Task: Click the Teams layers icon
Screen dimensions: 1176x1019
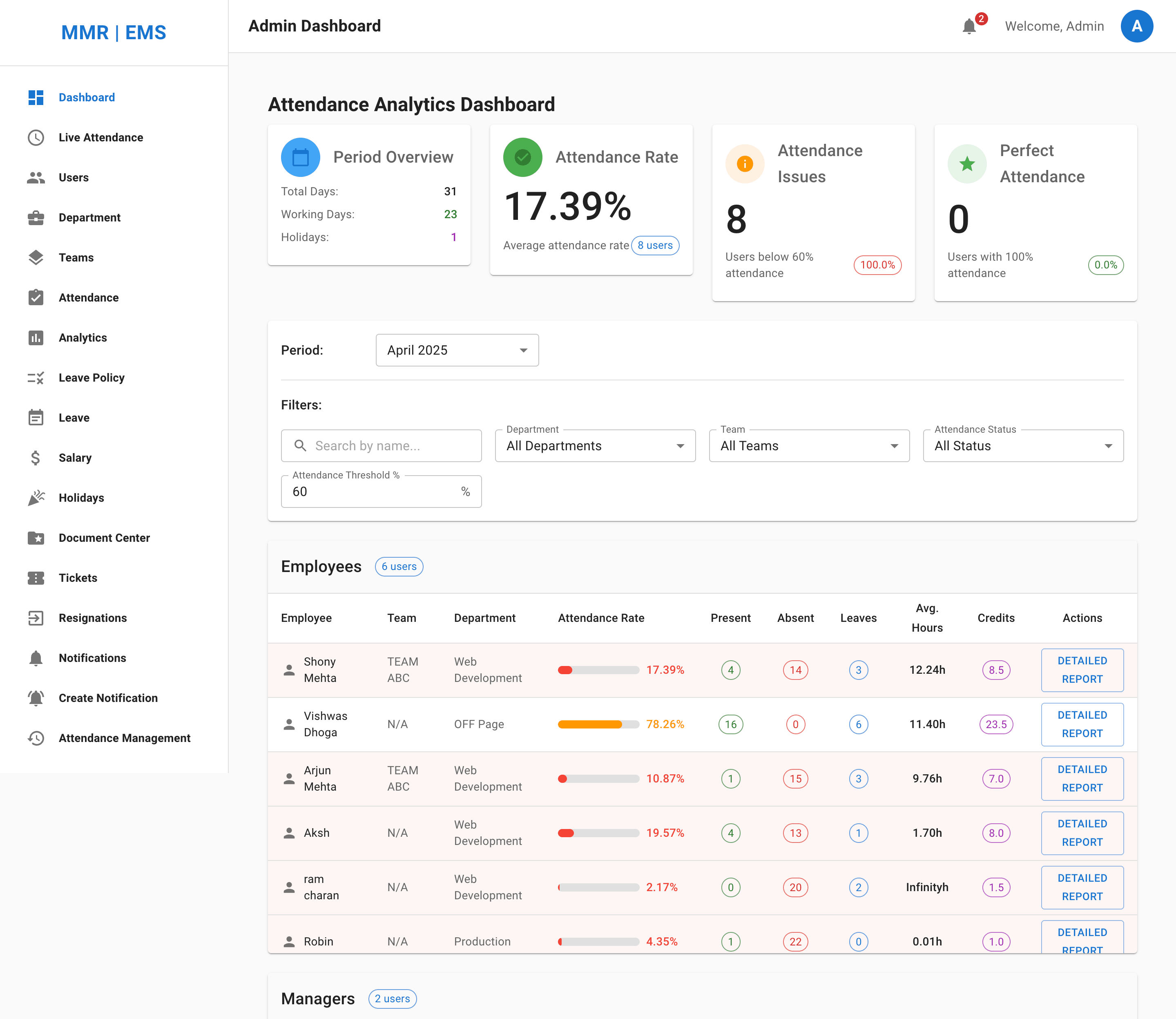Action: [36, 257]
